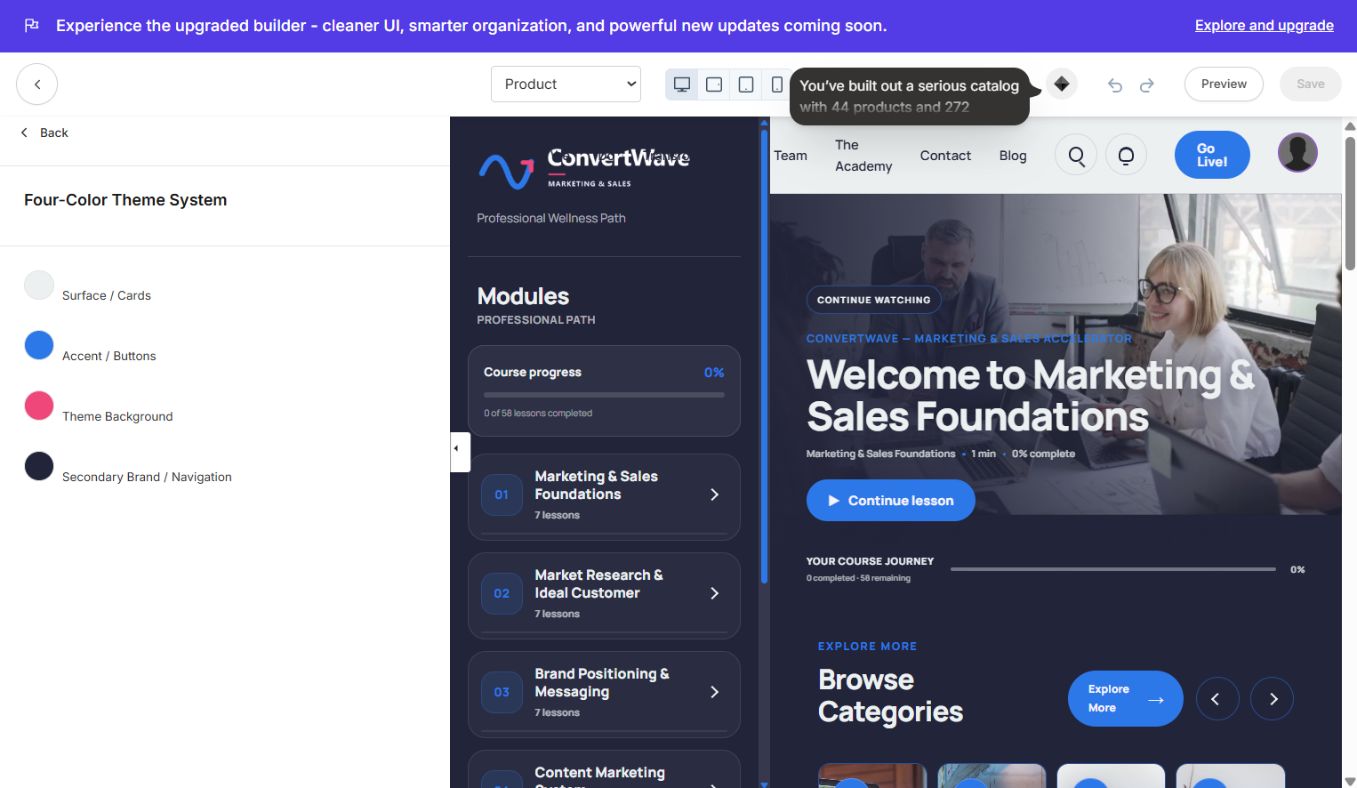Click the 03 module number badge
This screenshot has width=1357, height=788.
pos(502,692)
